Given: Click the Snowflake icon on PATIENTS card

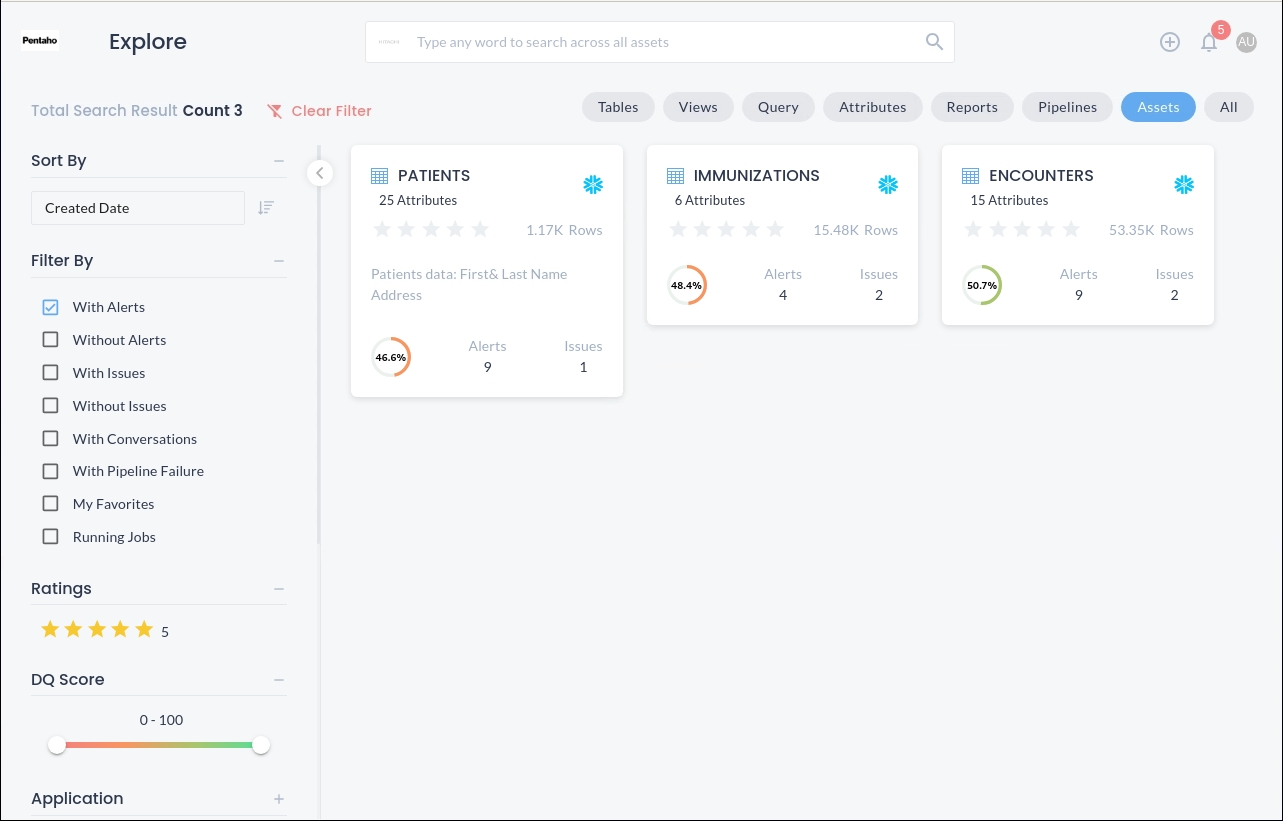Looking at the screenshot, I should click(x=593, y=185).
